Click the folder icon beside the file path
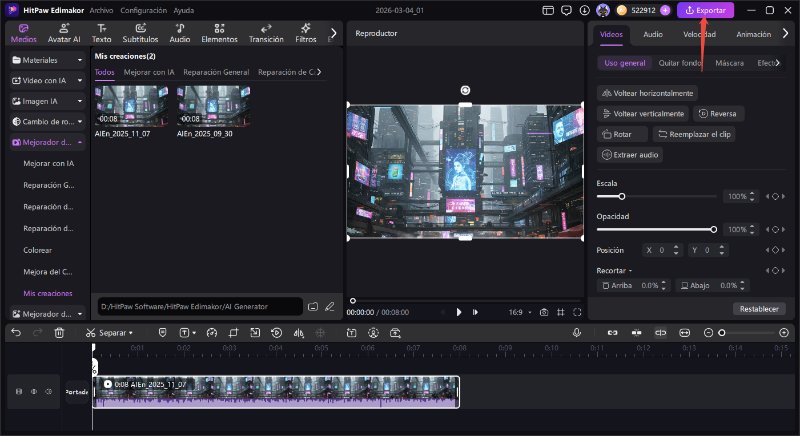 pyautogui.click(x=313, y=306)
